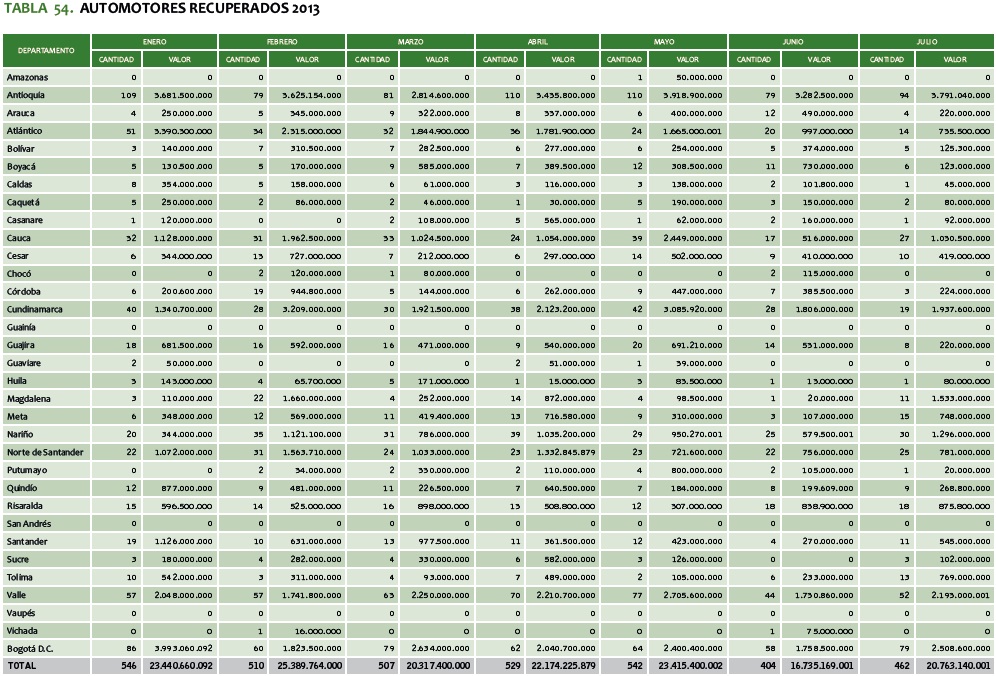996x676 pixels.
Task: Select the ABRIL month header
Action: [x=537, y=43]
